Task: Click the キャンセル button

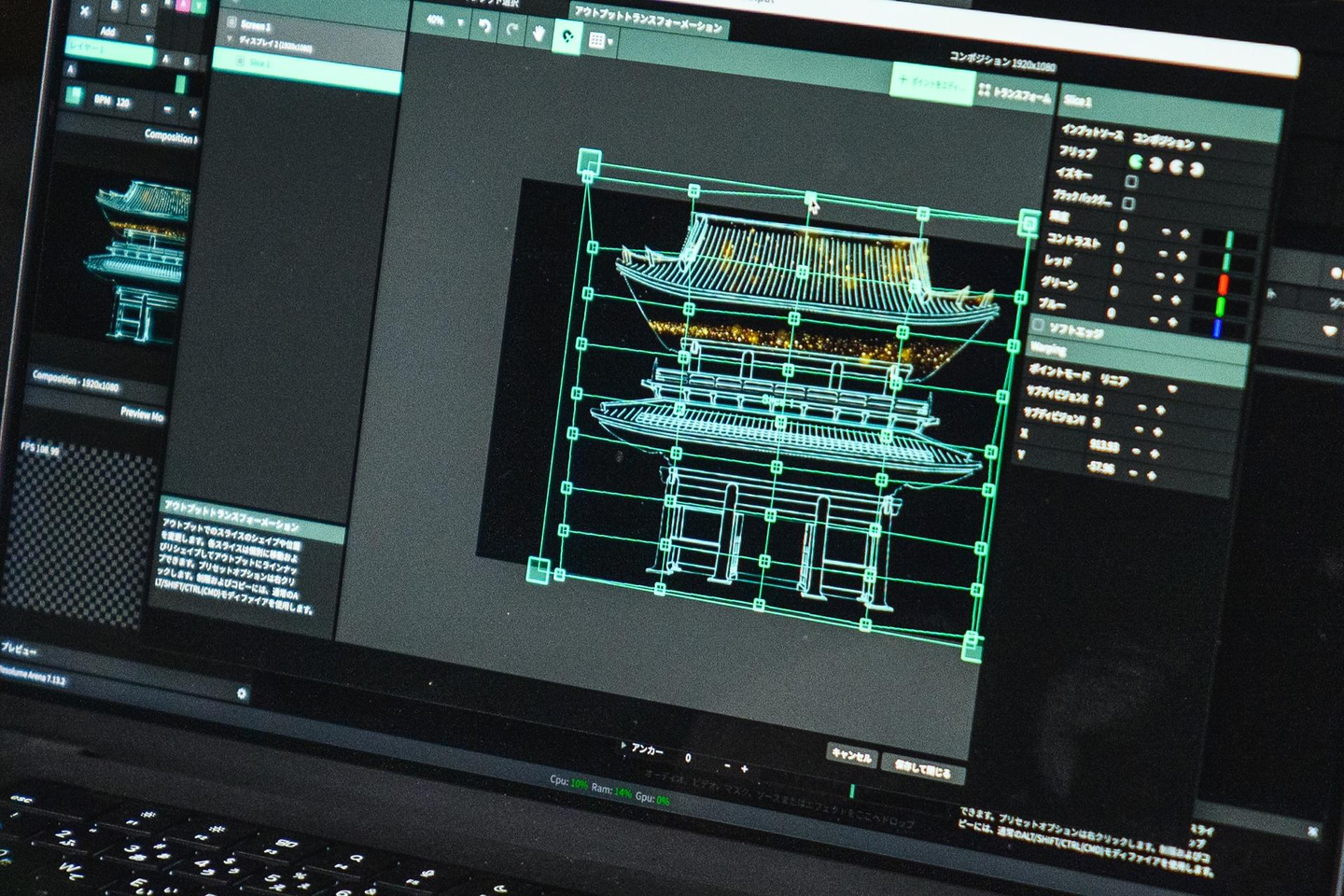Action: pyautogui.click(x=850, y=756)
